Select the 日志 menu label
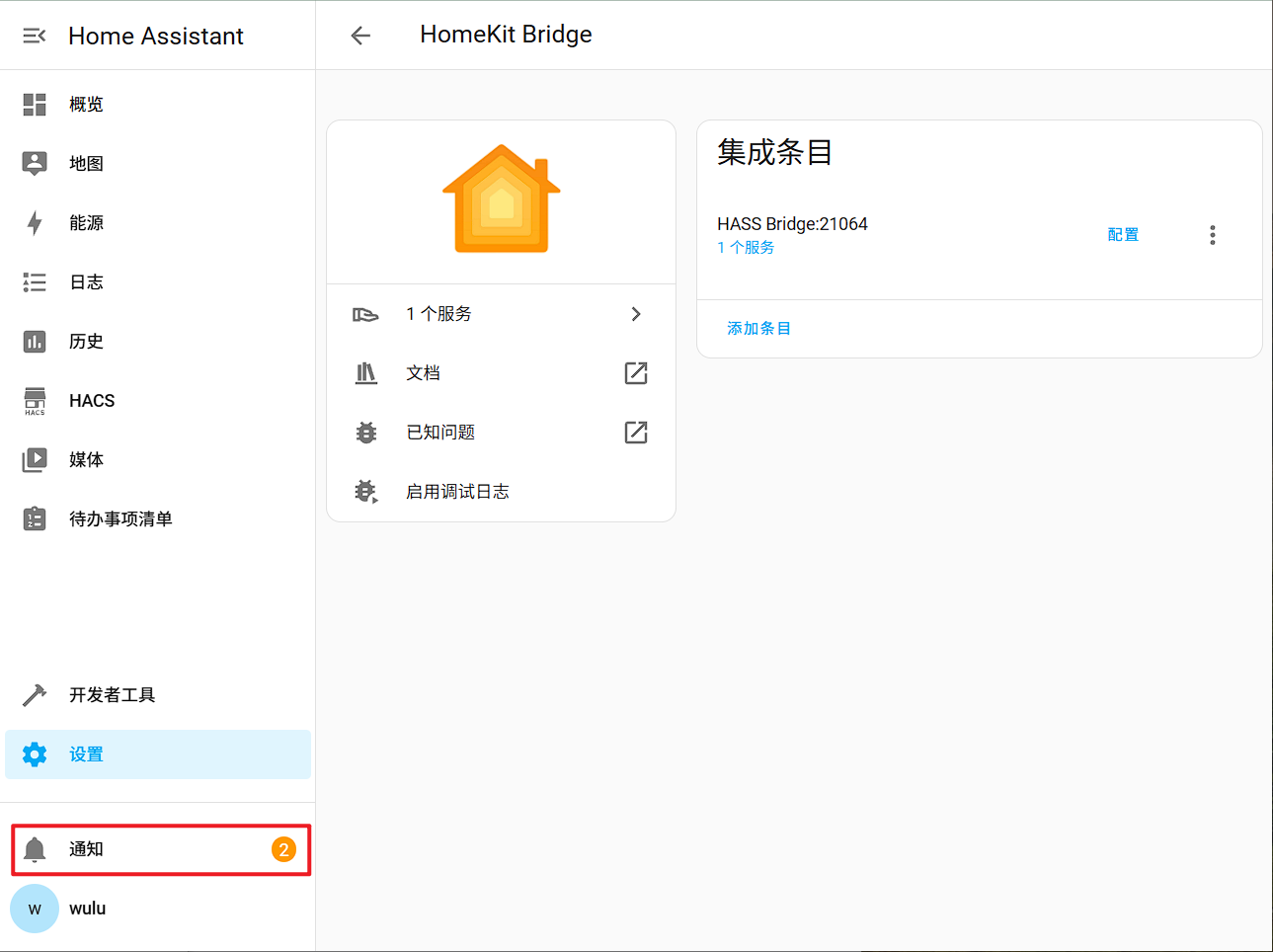This screenshot has height=952, width=1273. tap(87, 282)
